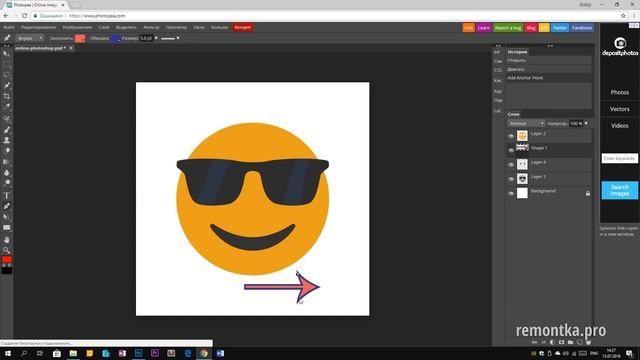Select the Crop tool
This screenshot has height=360, width=640.
tap(7, 96)
